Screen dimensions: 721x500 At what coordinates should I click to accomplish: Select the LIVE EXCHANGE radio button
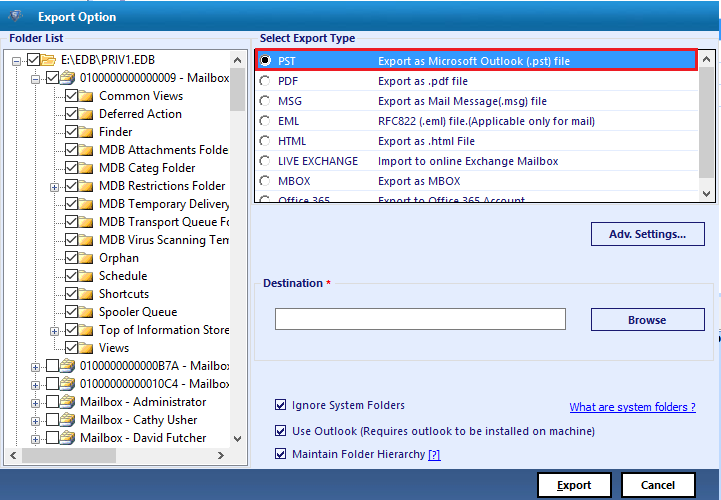[265, 161]
